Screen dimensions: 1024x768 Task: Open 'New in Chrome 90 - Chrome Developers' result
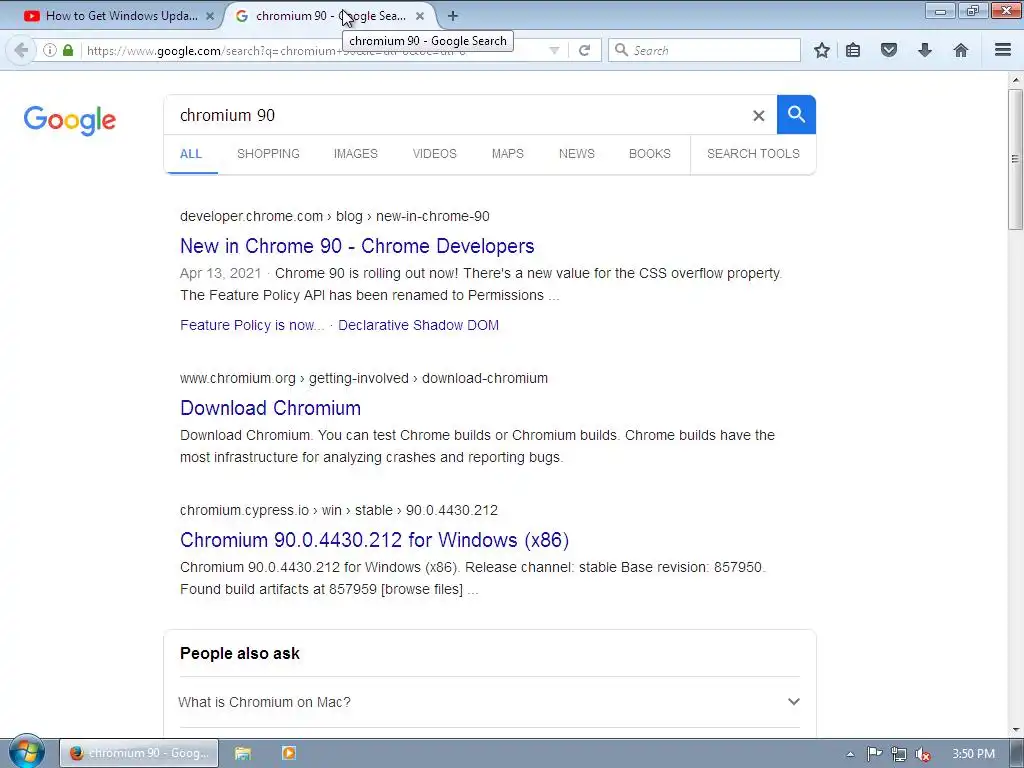357,246
